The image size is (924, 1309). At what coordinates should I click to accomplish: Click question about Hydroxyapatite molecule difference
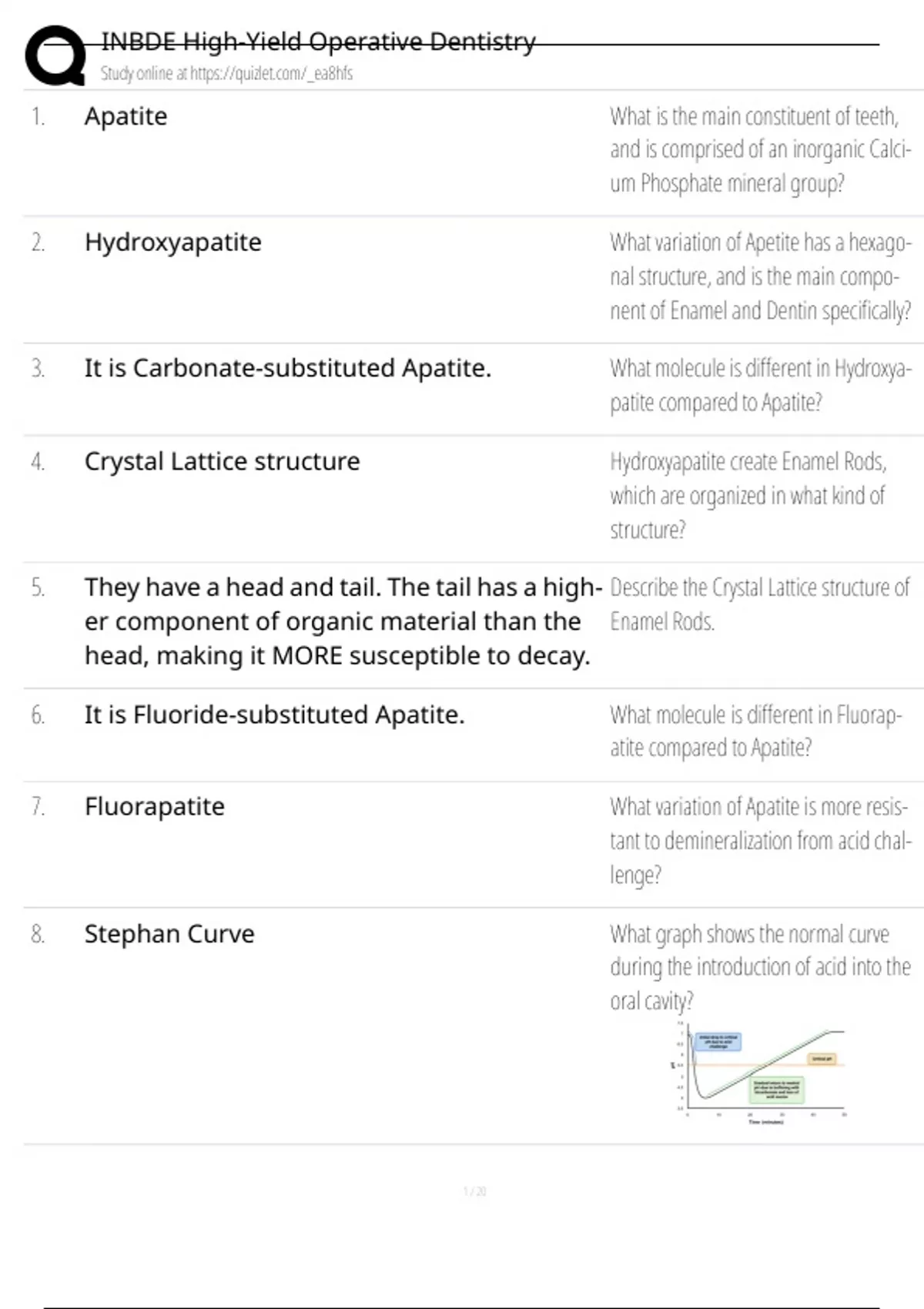760,385
